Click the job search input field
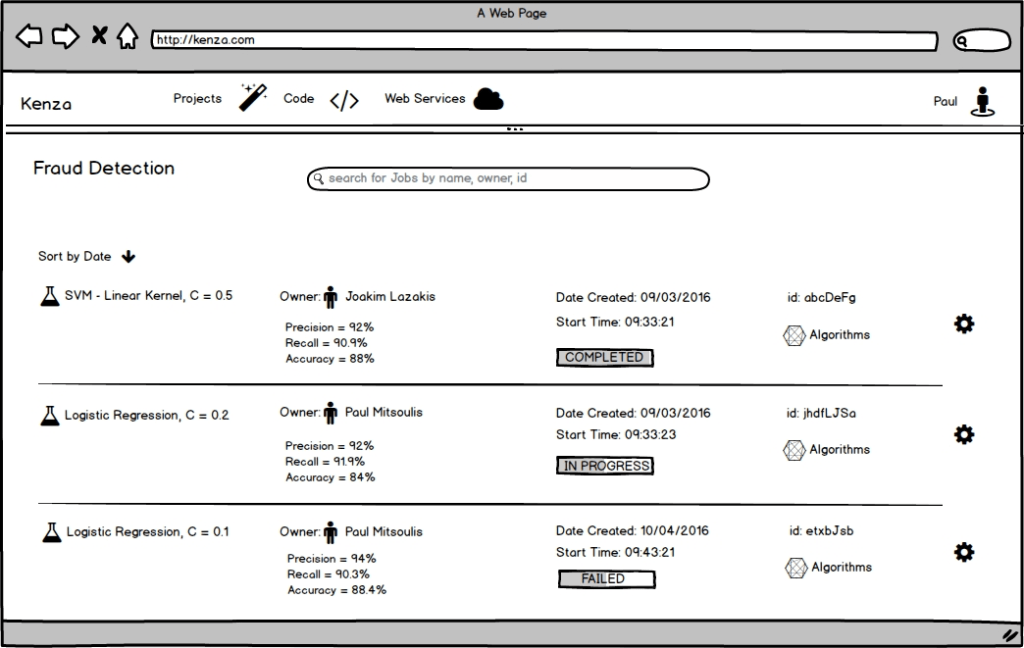This screenshot has height=648, width=1024. [508, 179]
